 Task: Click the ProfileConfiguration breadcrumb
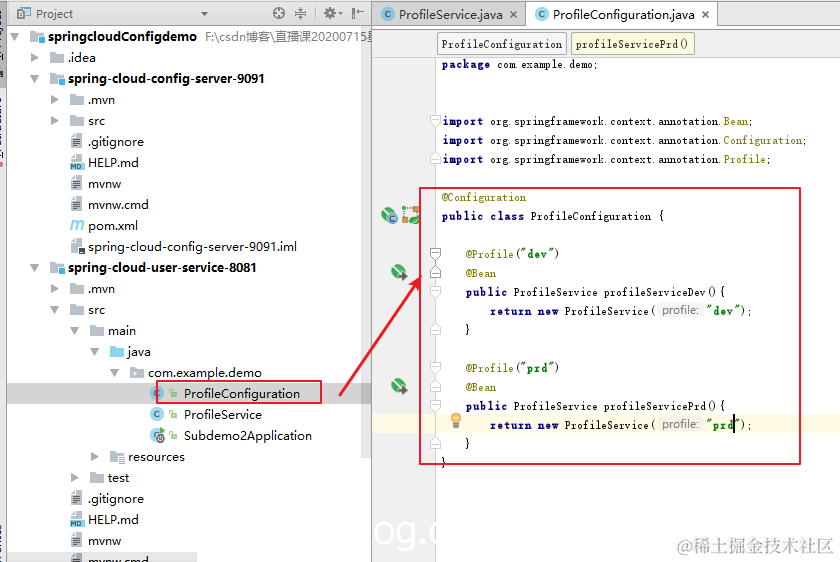click(x=501, y=44)
